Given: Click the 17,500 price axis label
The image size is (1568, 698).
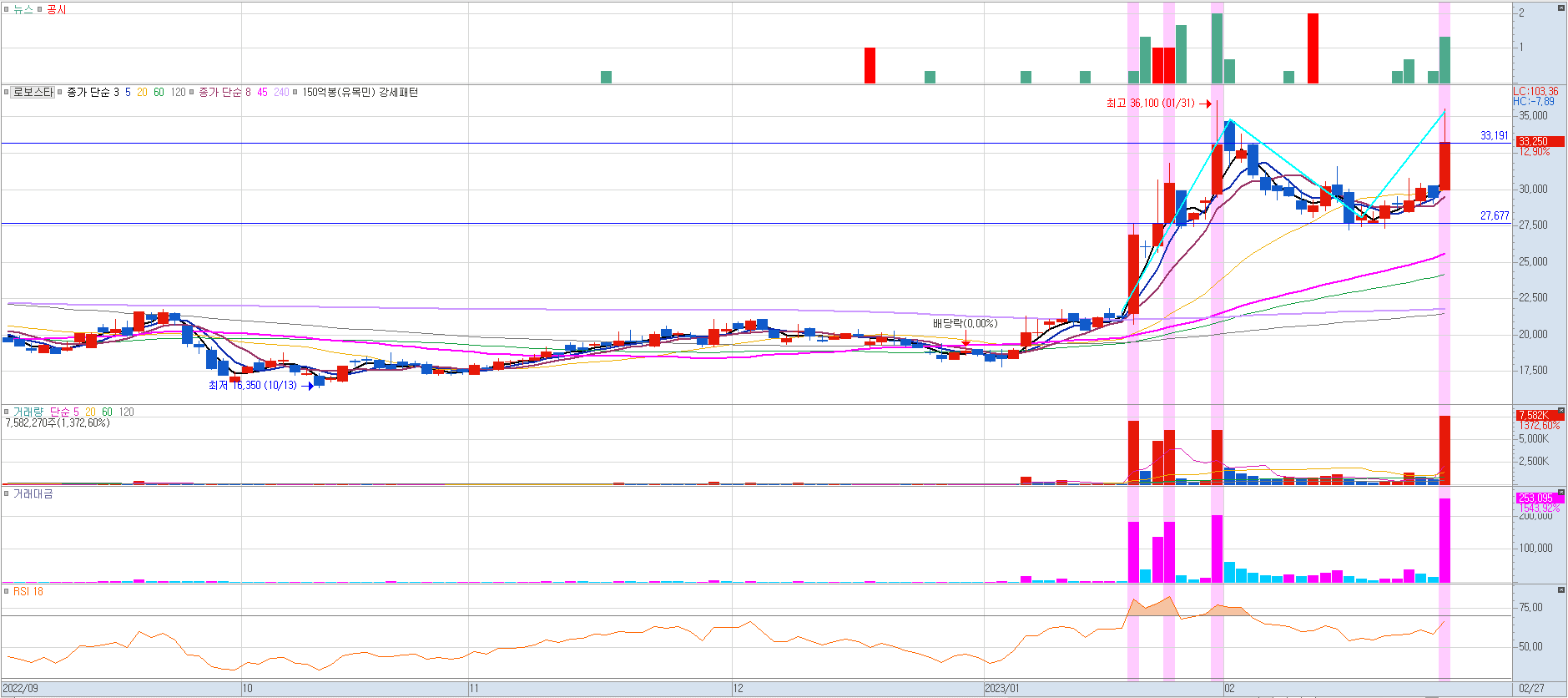Looking at the screenshot, I should coord(1534,370).
